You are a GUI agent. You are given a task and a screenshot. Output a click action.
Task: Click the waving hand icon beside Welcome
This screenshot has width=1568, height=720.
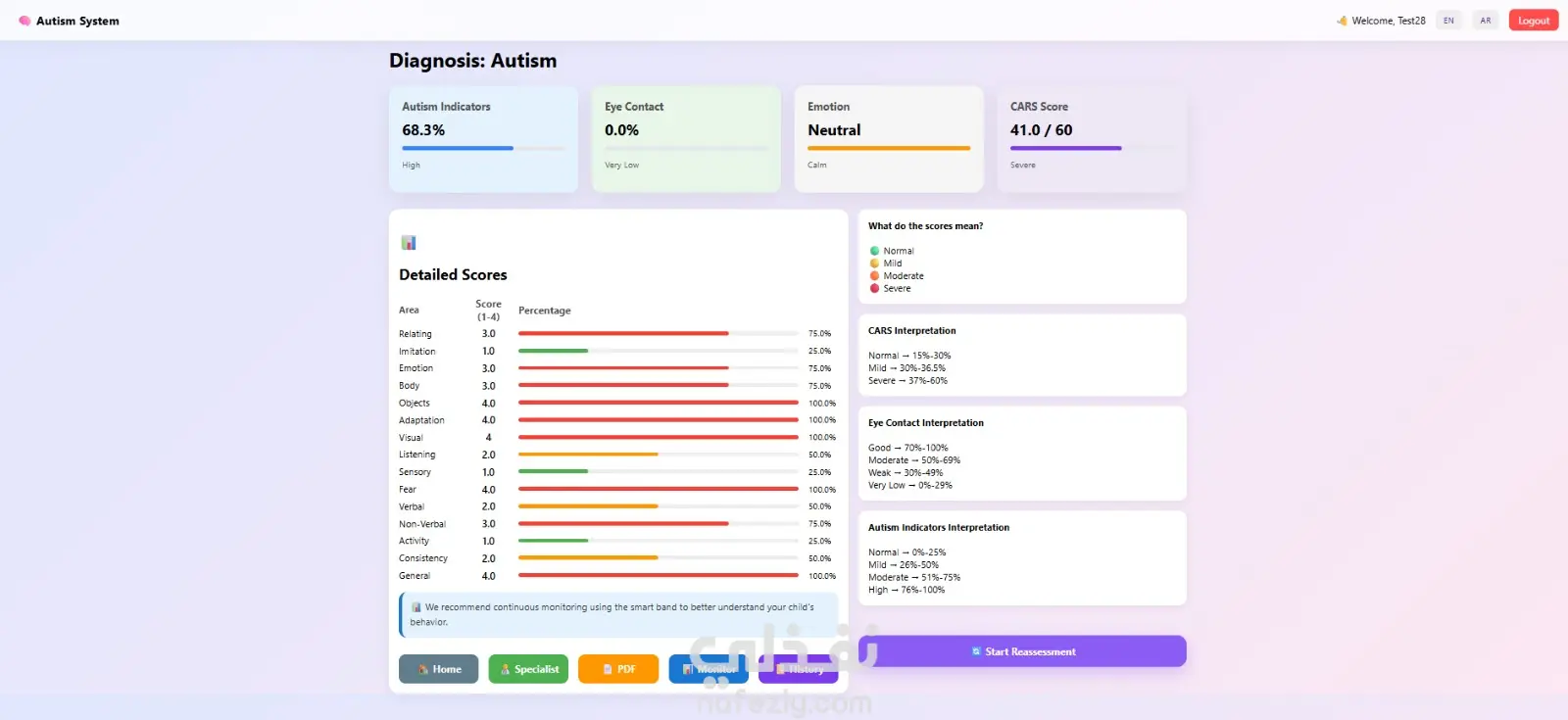click(x=1343, y=21)
